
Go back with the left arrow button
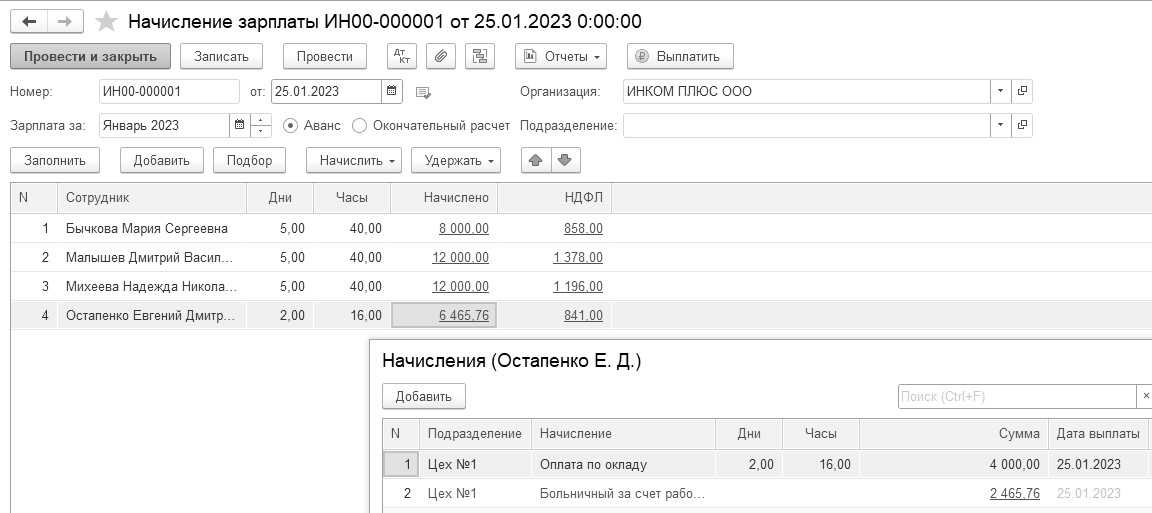coord(29,21)
